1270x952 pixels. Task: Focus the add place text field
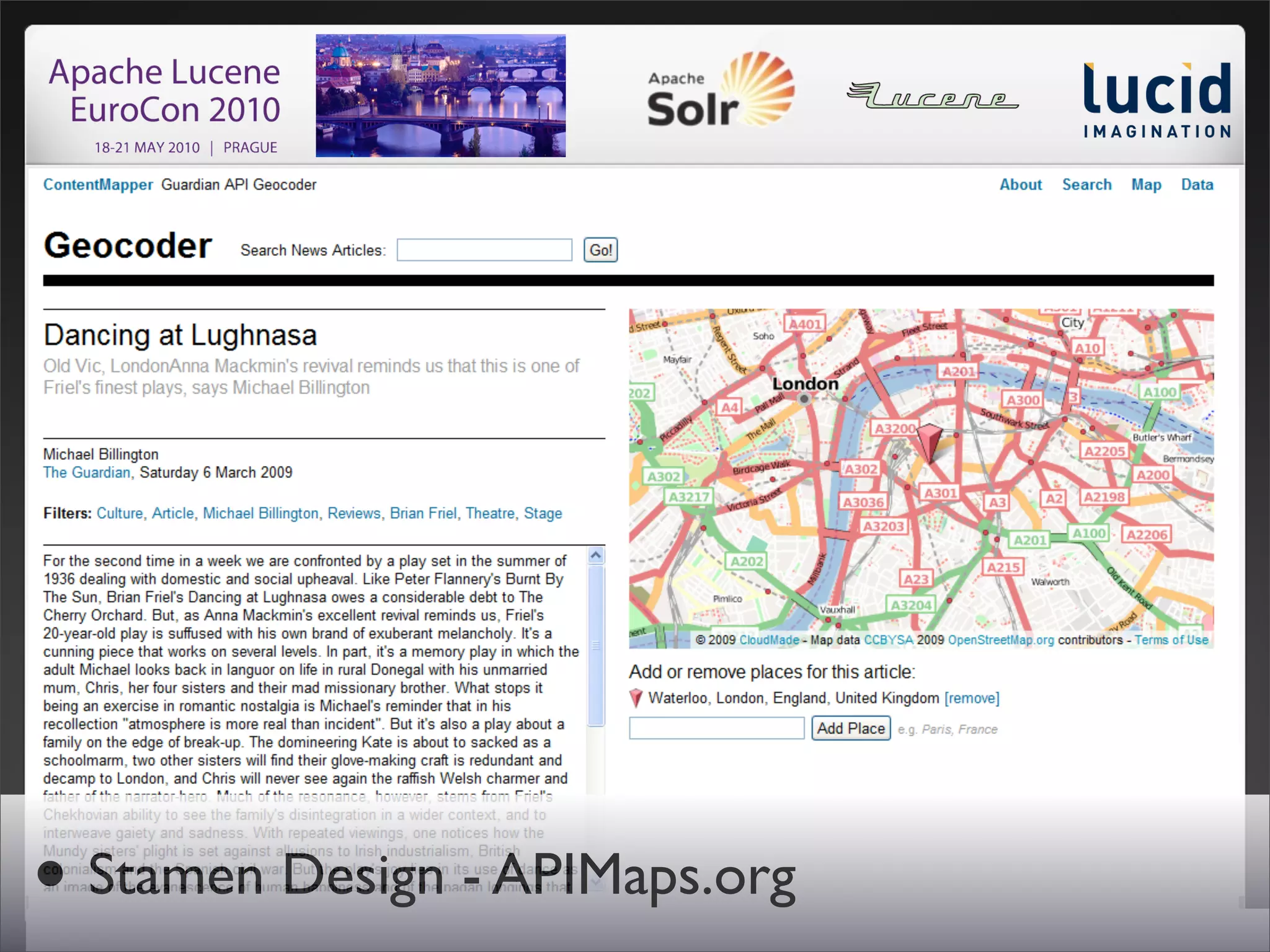[716, 728]
